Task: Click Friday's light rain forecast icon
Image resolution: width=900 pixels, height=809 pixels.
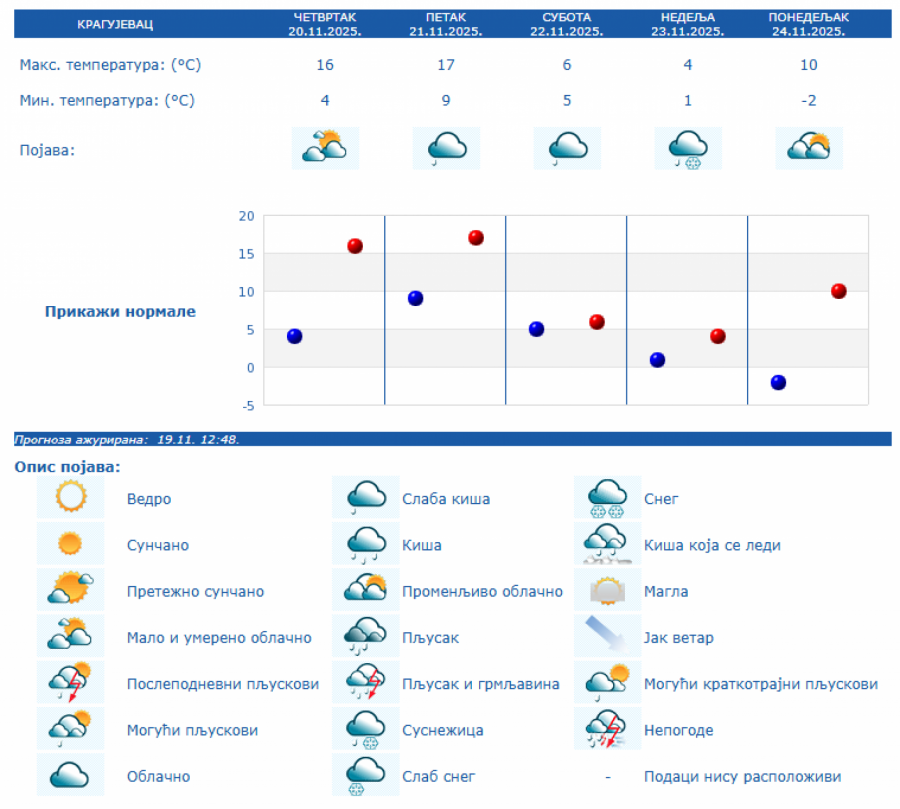Action: [446, 148]
